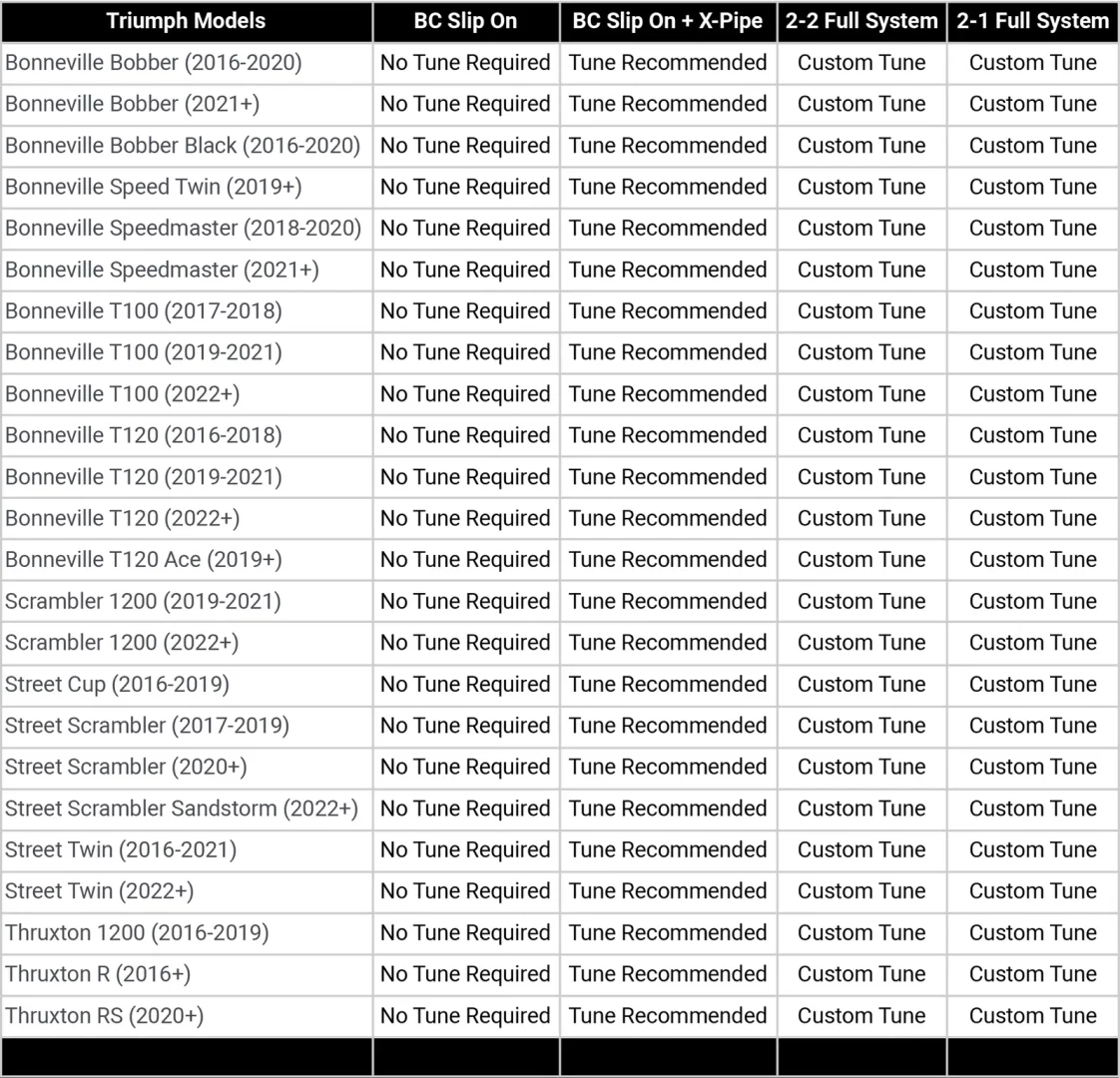The width and height of the screenshot is (1120, 1078).
Task: Select the BC Slip On + X-Pipe header
Action: coord(667,21)
